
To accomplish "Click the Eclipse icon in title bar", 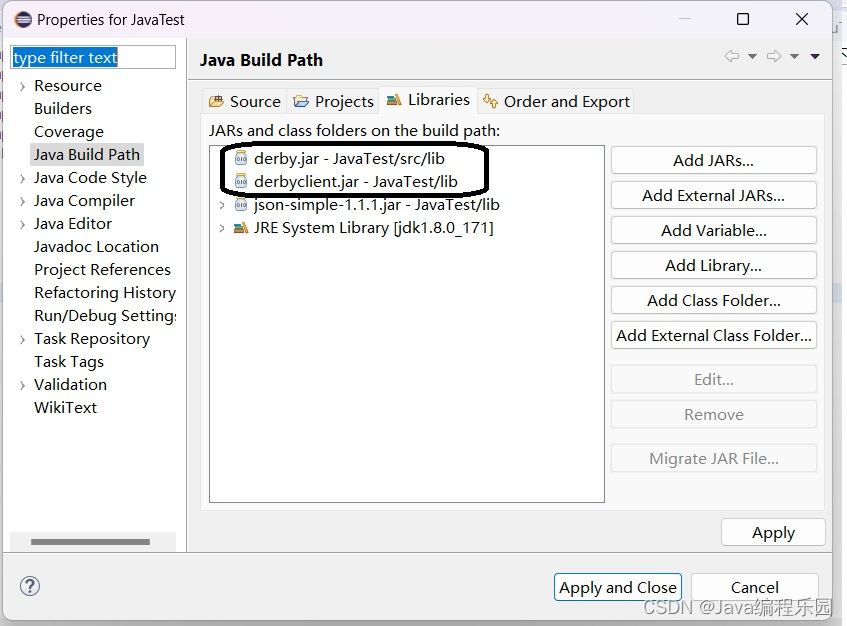I will [23, 20].
